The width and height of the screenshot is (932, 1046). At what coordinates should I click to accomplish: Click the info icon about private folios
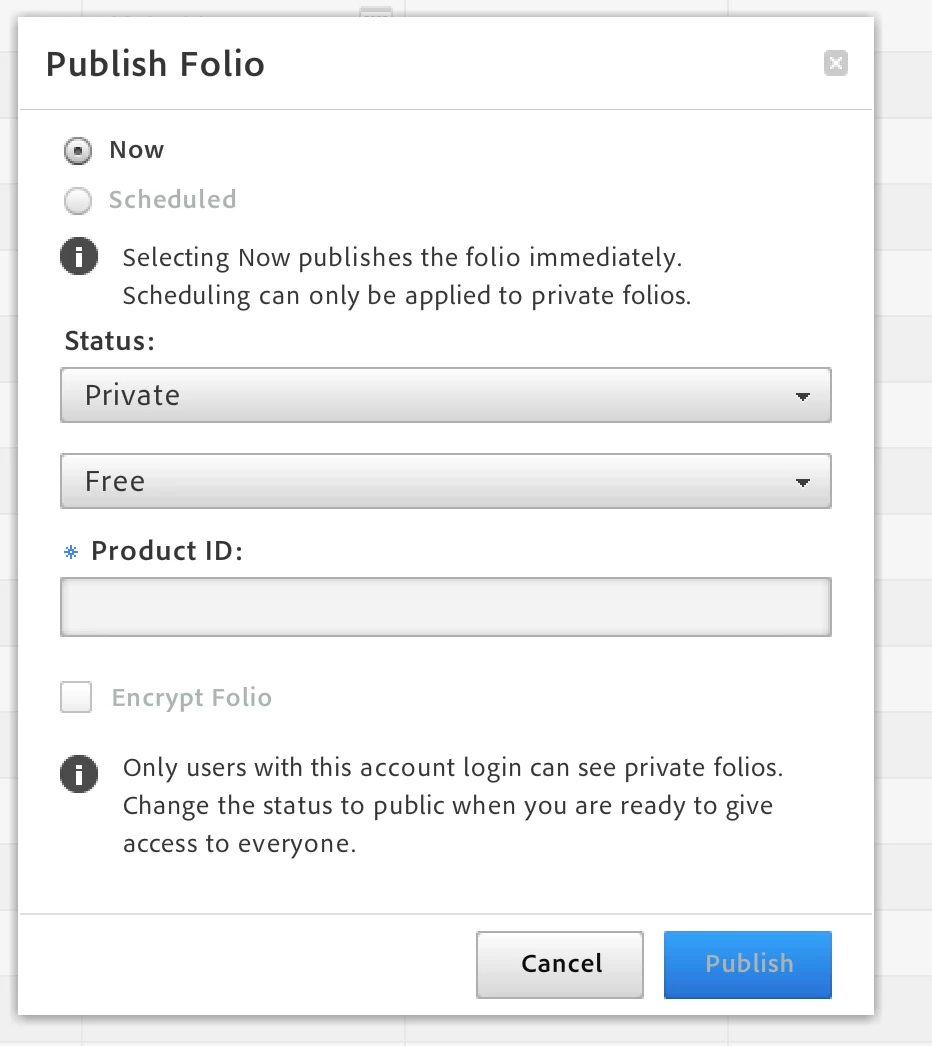point(79,772)
